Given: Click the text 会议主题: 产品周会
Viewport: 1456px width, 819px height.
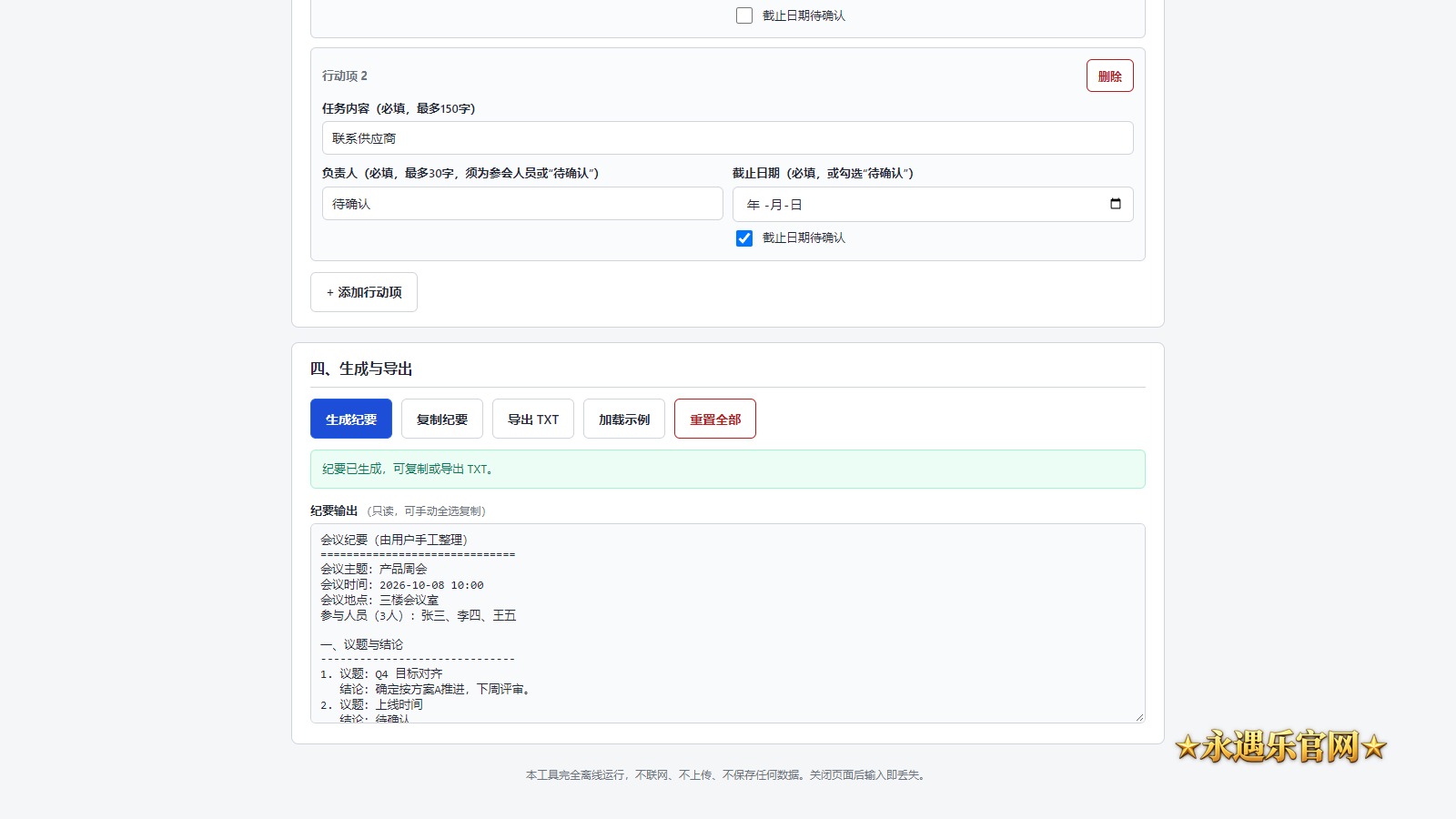Looking at the screenshot, I should pyautogui.click(x=373, y=569).
